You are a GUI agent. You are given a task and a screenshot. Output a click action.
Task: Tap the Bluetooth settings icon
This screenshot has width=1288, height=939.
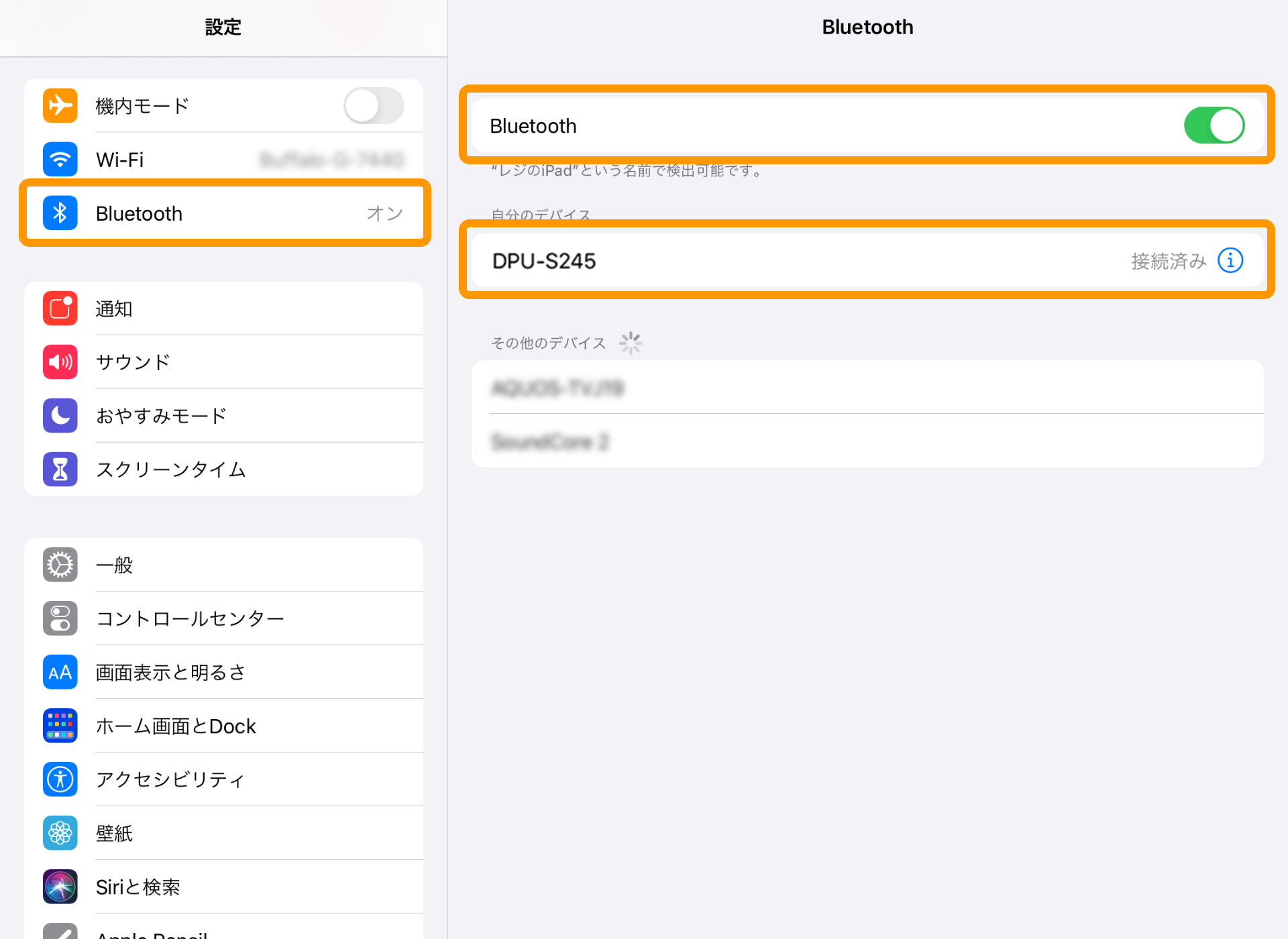point(61,213)
